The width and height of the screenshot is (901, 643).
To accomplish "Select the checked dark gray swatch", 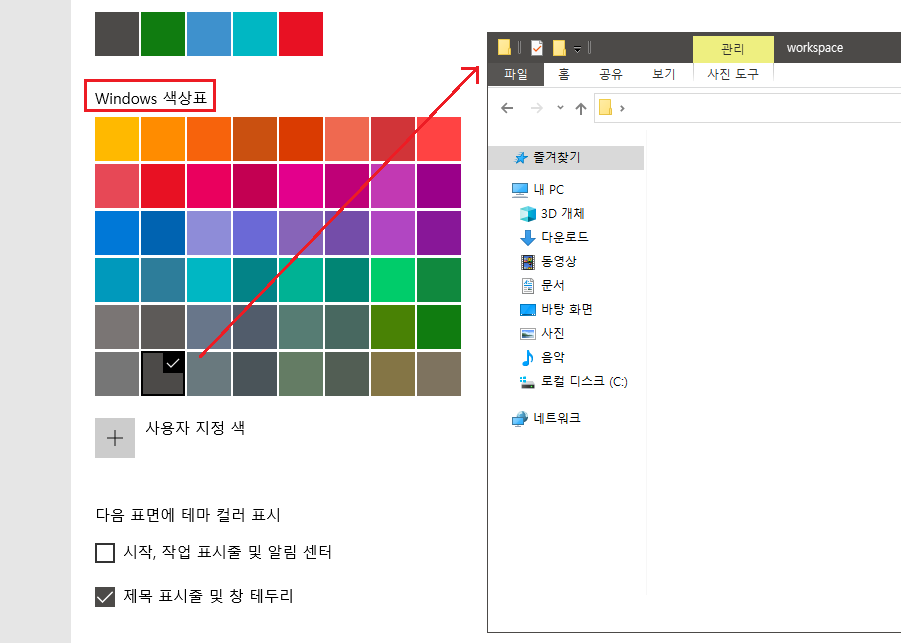I will 163,374.
